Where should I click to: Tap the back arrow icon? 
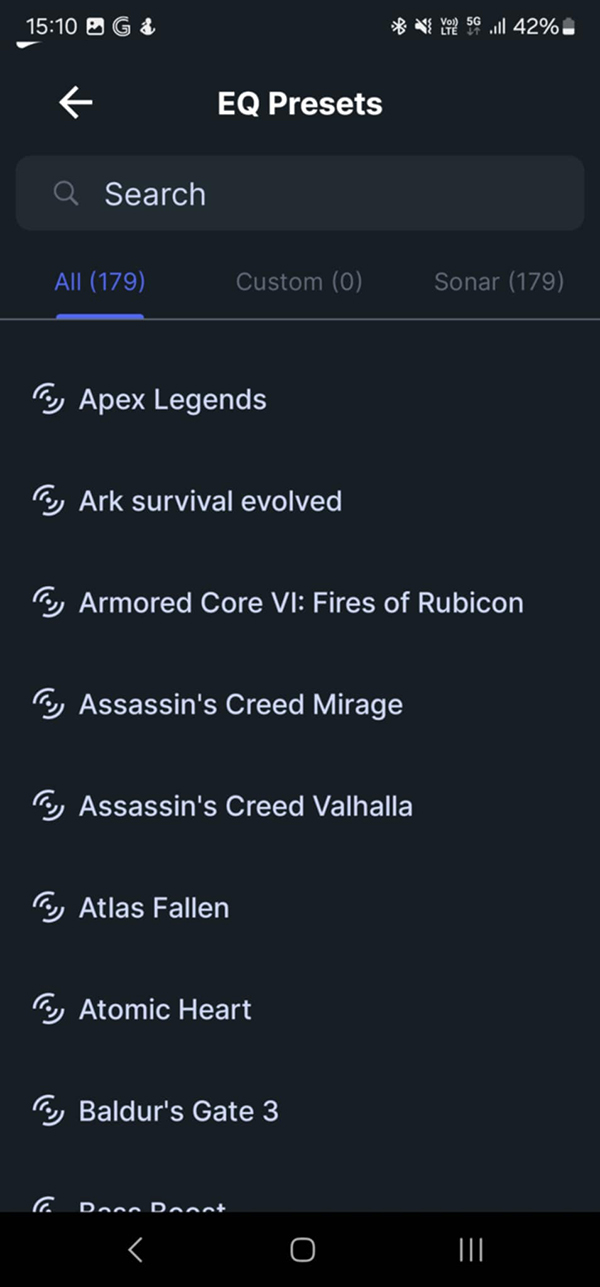pos(75,103)
